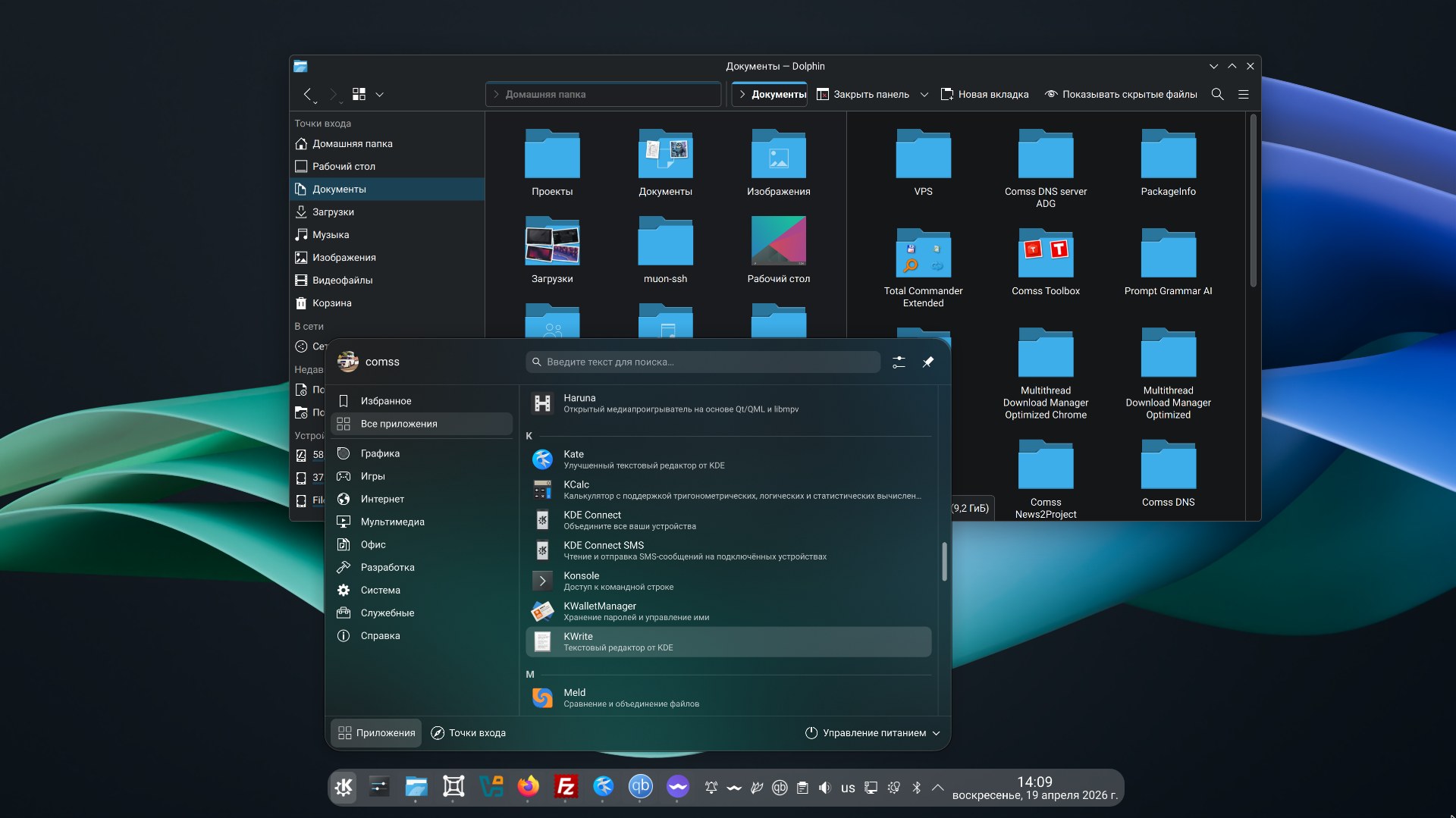1456x818 pixels.
Task: Launch FileZilla from the taskbar
Action: click(566, 787)
